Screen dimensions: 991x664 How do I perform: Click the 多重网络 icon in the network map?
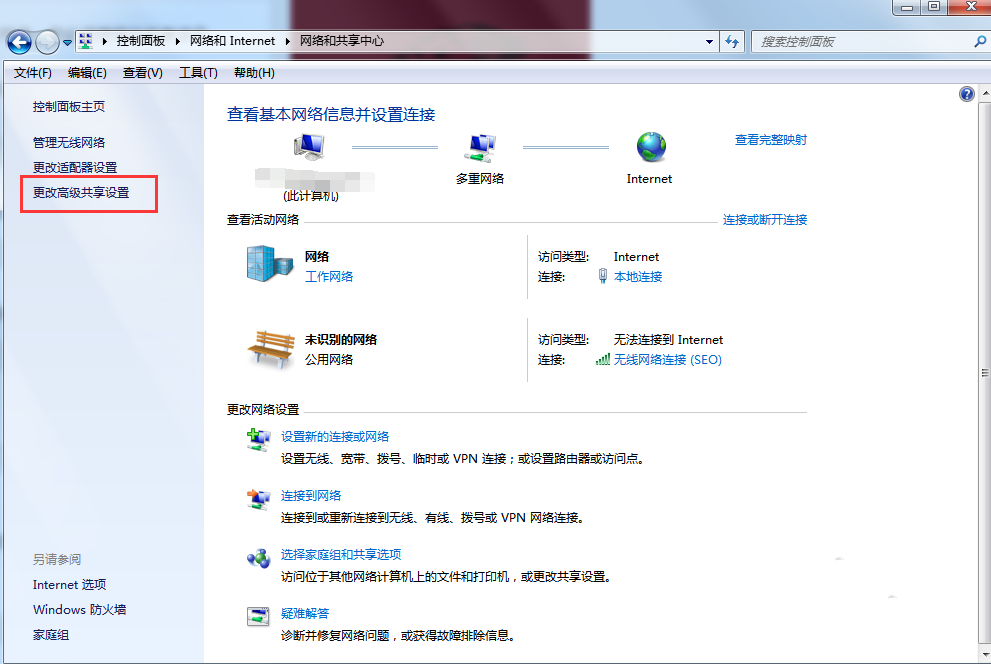click(480, 146)
